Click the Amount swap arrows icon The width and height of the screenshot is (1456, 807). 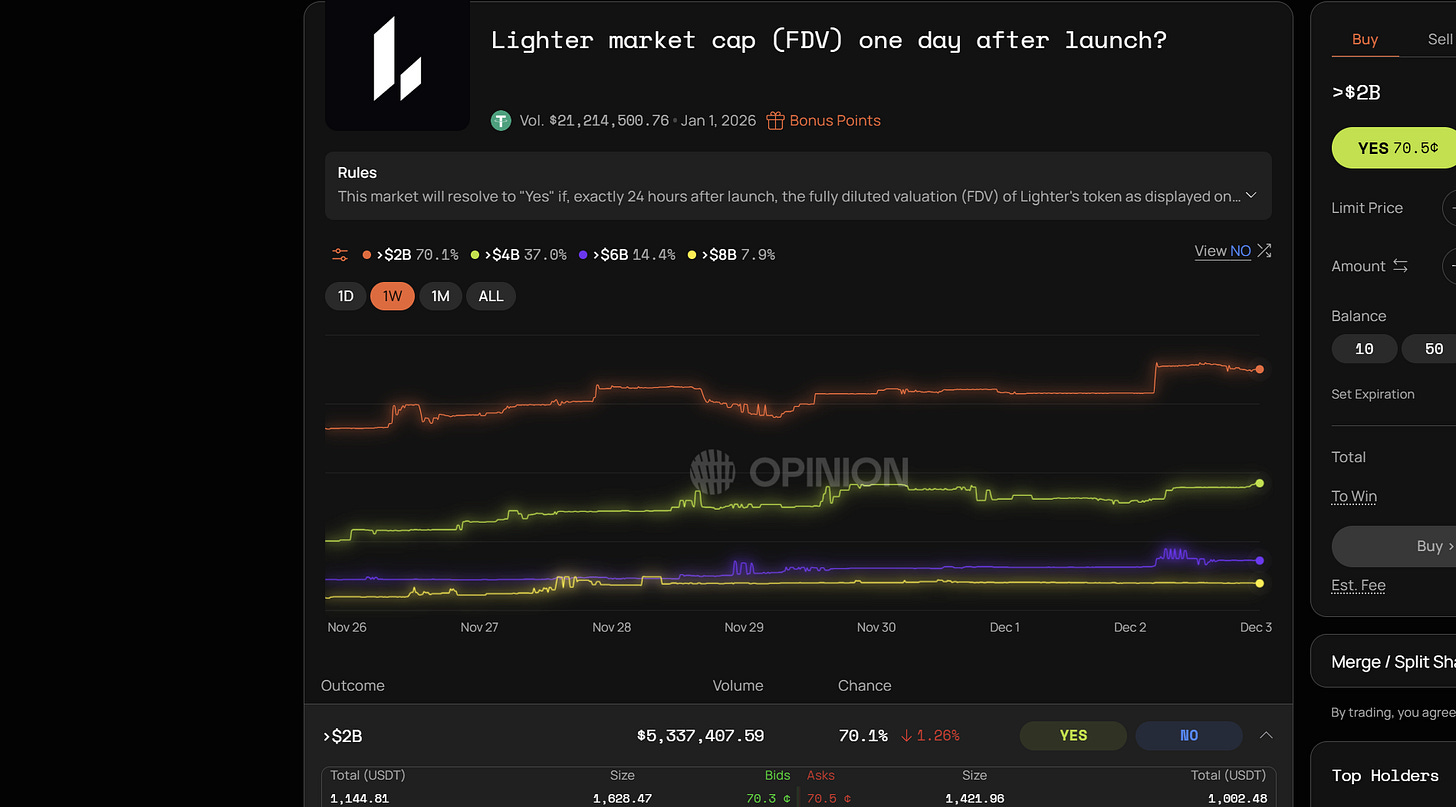click(x=1400, y=266)
